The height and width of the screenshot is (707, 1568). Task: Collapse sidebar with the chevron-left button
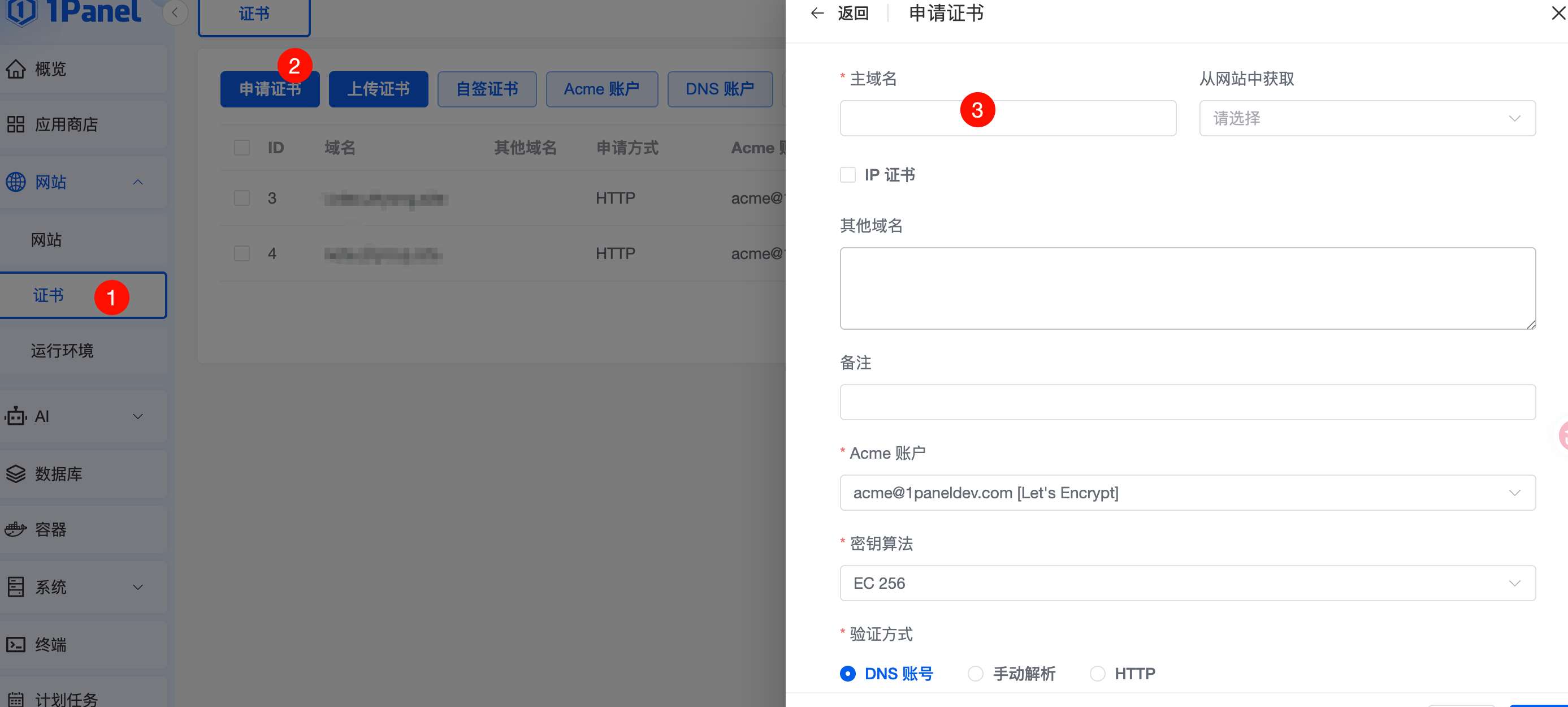175,12
